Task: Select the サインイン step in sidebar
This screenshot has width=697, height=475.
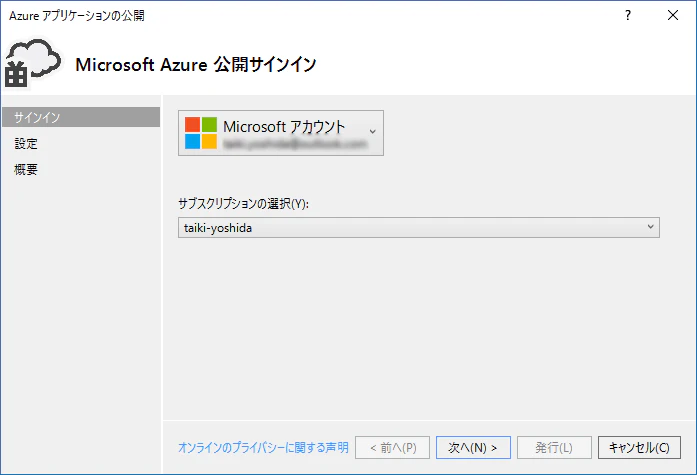Action: click(81, 117)
